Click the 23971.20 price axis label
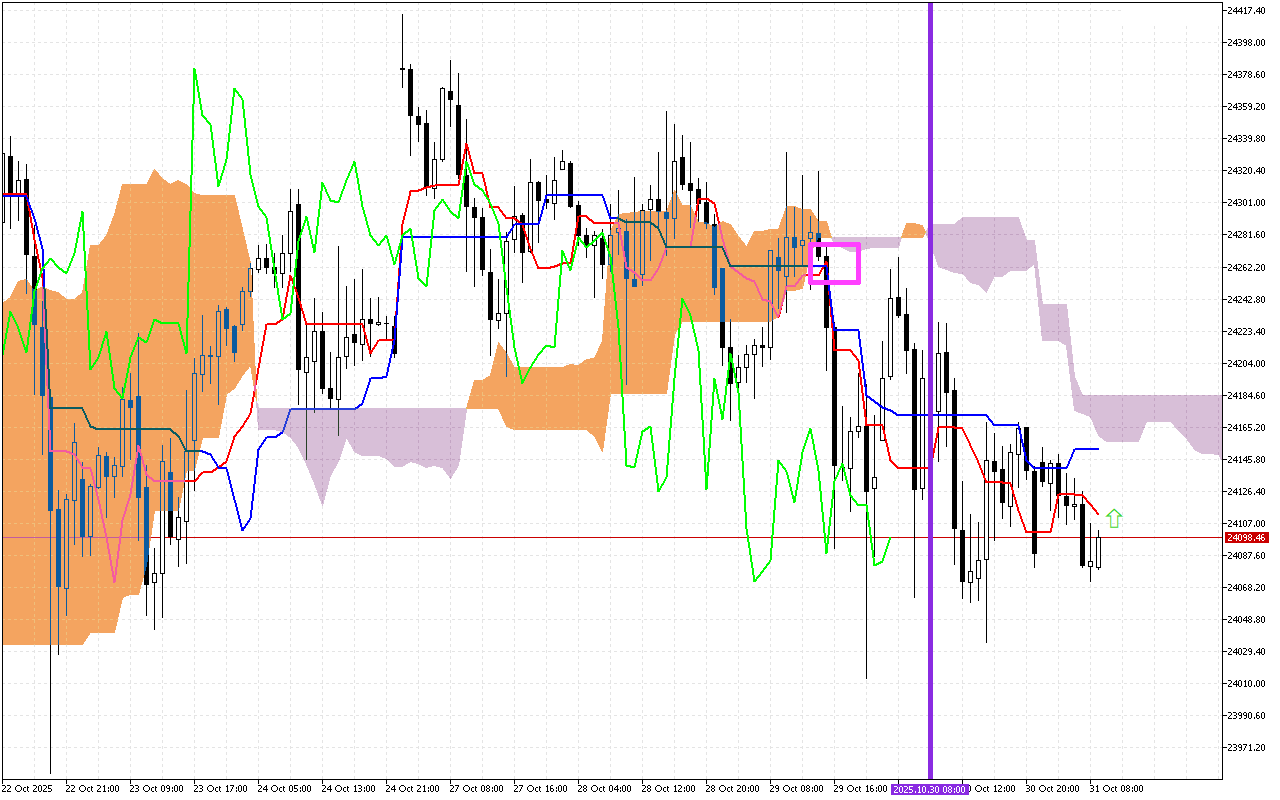This screenshot has height=800, width=1280. 1246,747
